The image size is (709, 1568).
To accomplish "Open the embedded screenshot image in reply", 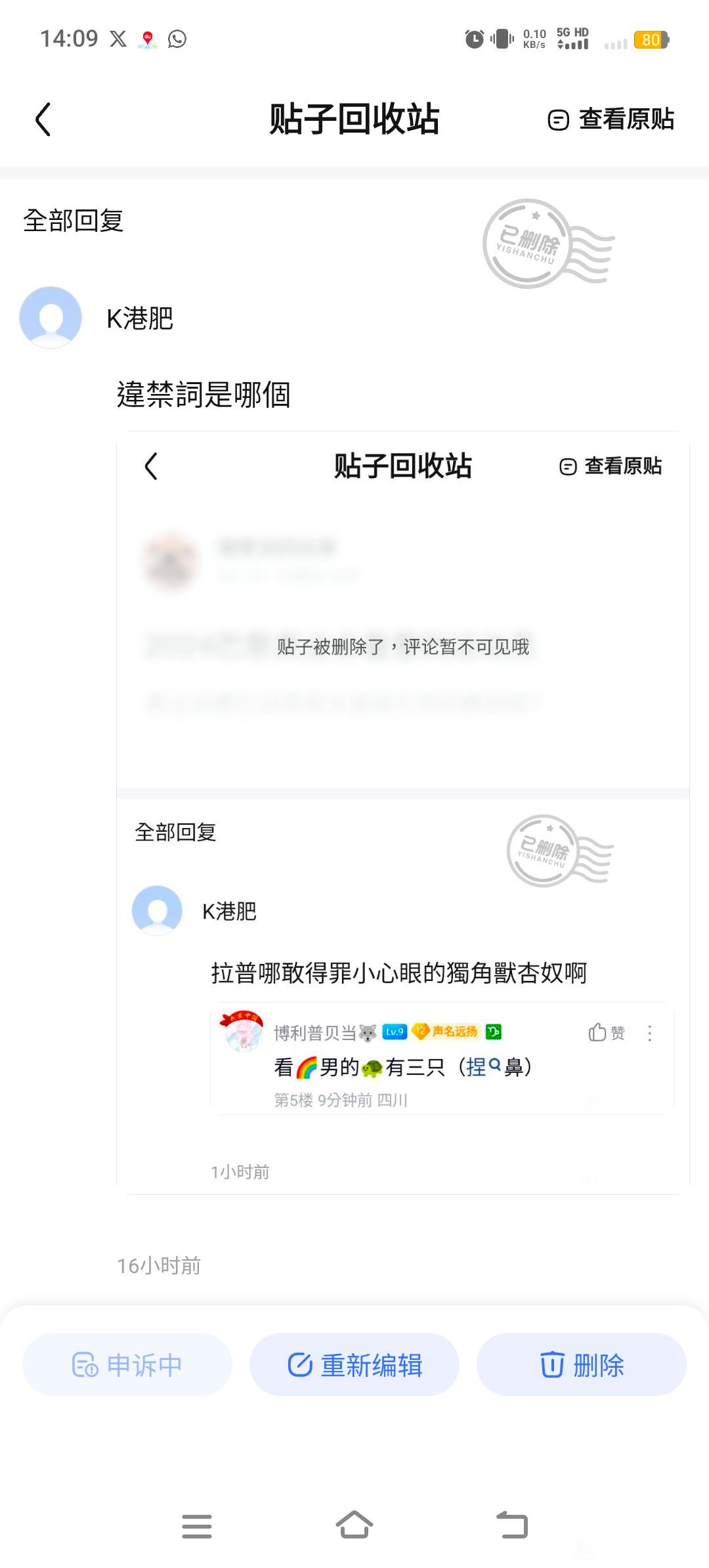I will [x=403, y=813].
